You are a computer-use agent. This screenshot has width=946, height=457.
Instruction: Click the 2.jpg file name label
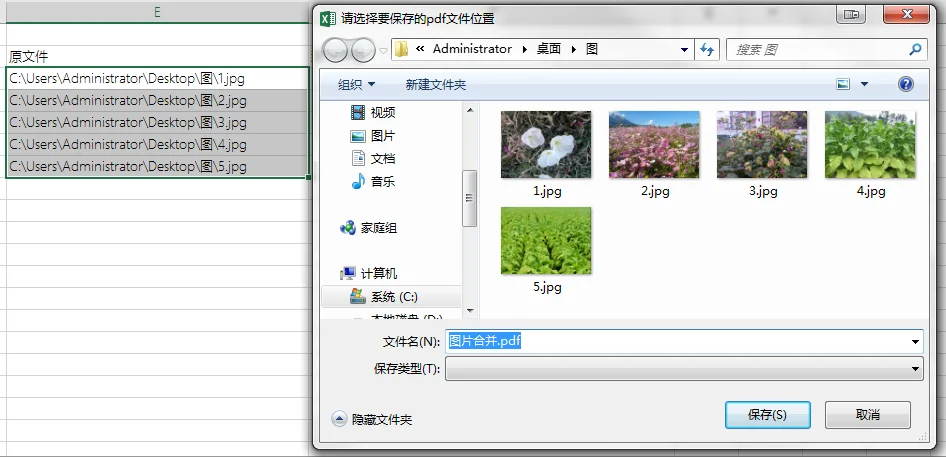655,191
